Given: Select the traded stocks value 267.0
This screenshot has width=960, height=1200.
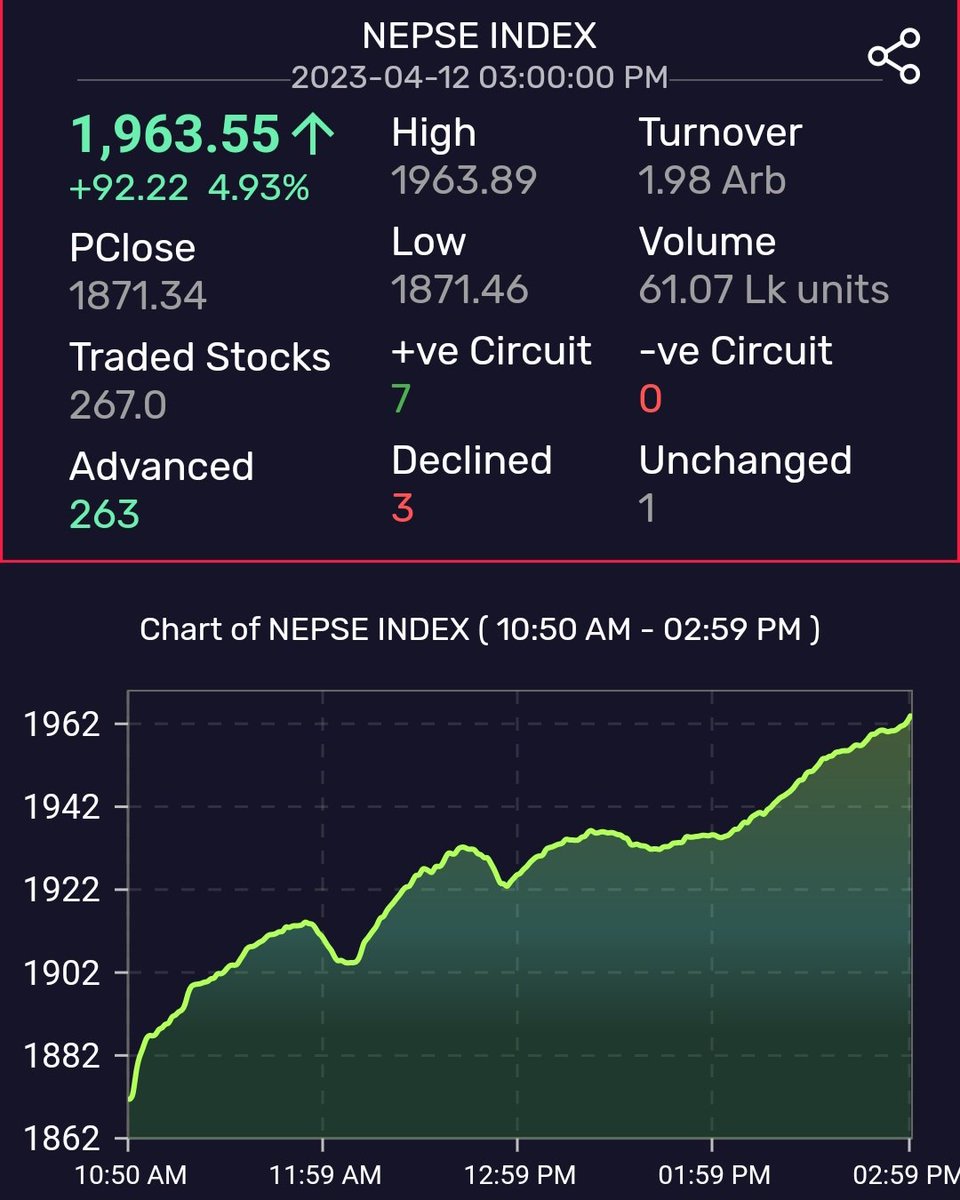Looking at the screenshot, I should tap(118, 405).
